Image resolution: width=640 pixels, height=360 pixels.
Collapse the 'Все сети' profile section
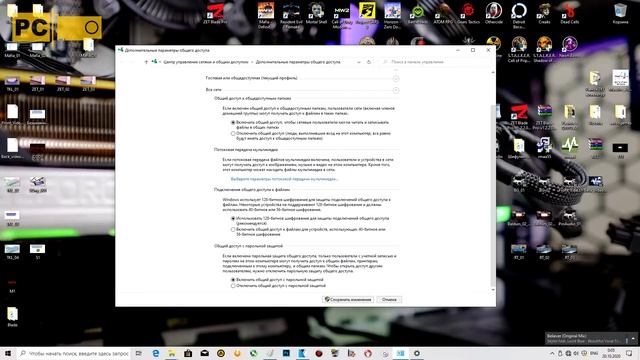(x=396, y=90)
